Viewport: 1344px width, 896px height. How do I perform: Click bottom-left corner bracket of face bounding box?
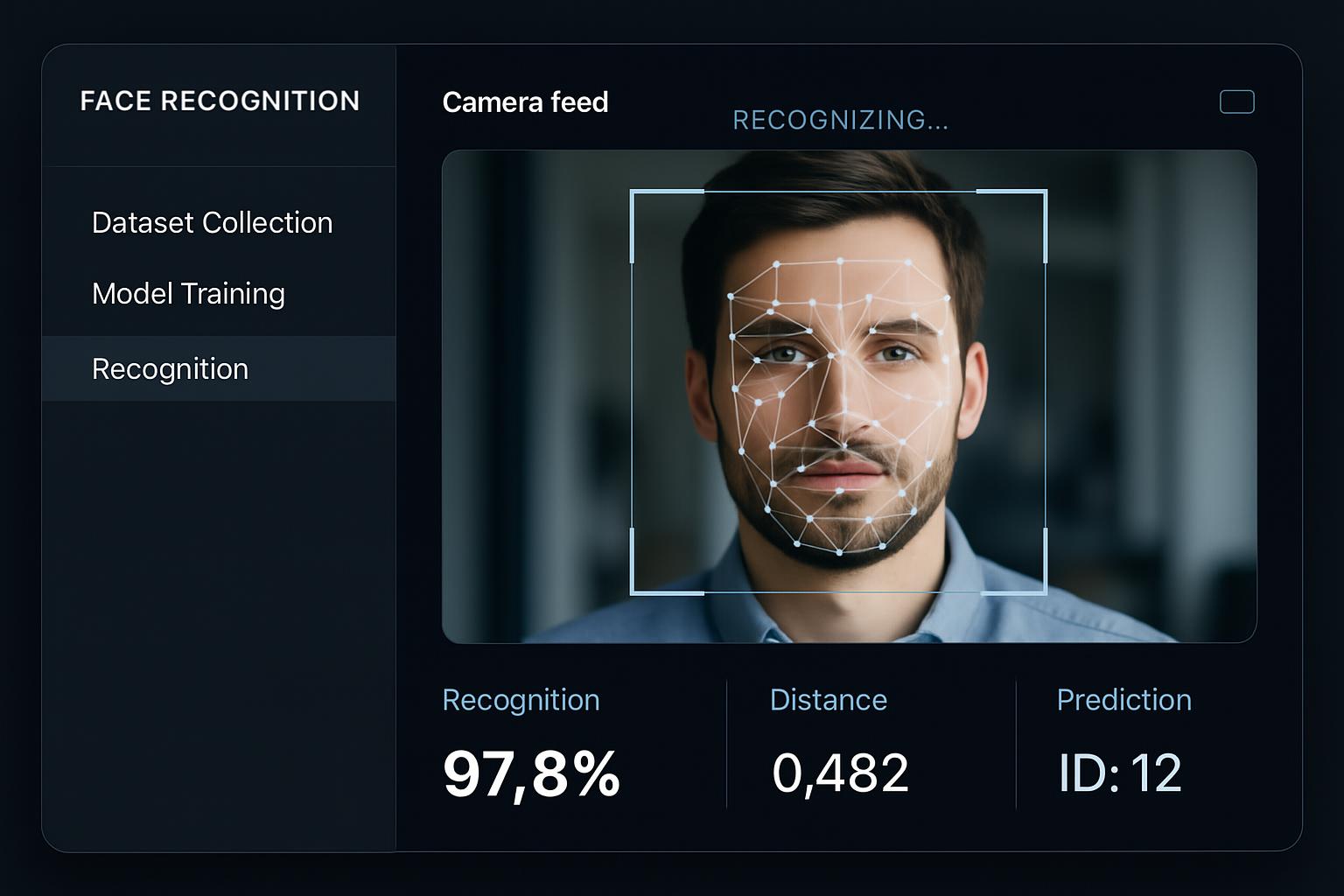[x=633, y=591]
